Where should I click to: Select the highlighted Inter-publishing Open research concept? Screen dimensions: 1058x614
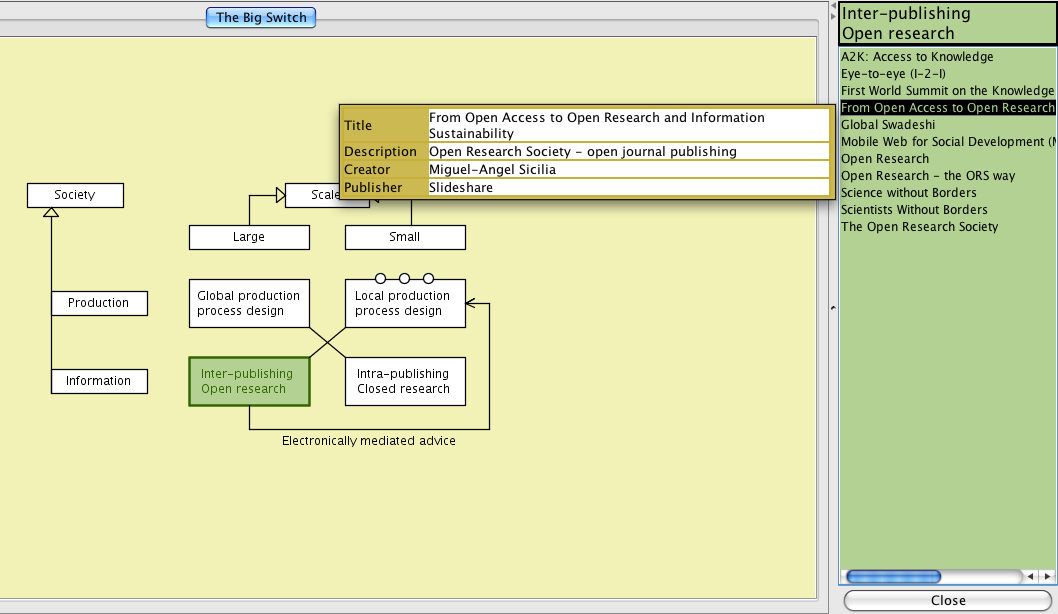tap(249, 381)
